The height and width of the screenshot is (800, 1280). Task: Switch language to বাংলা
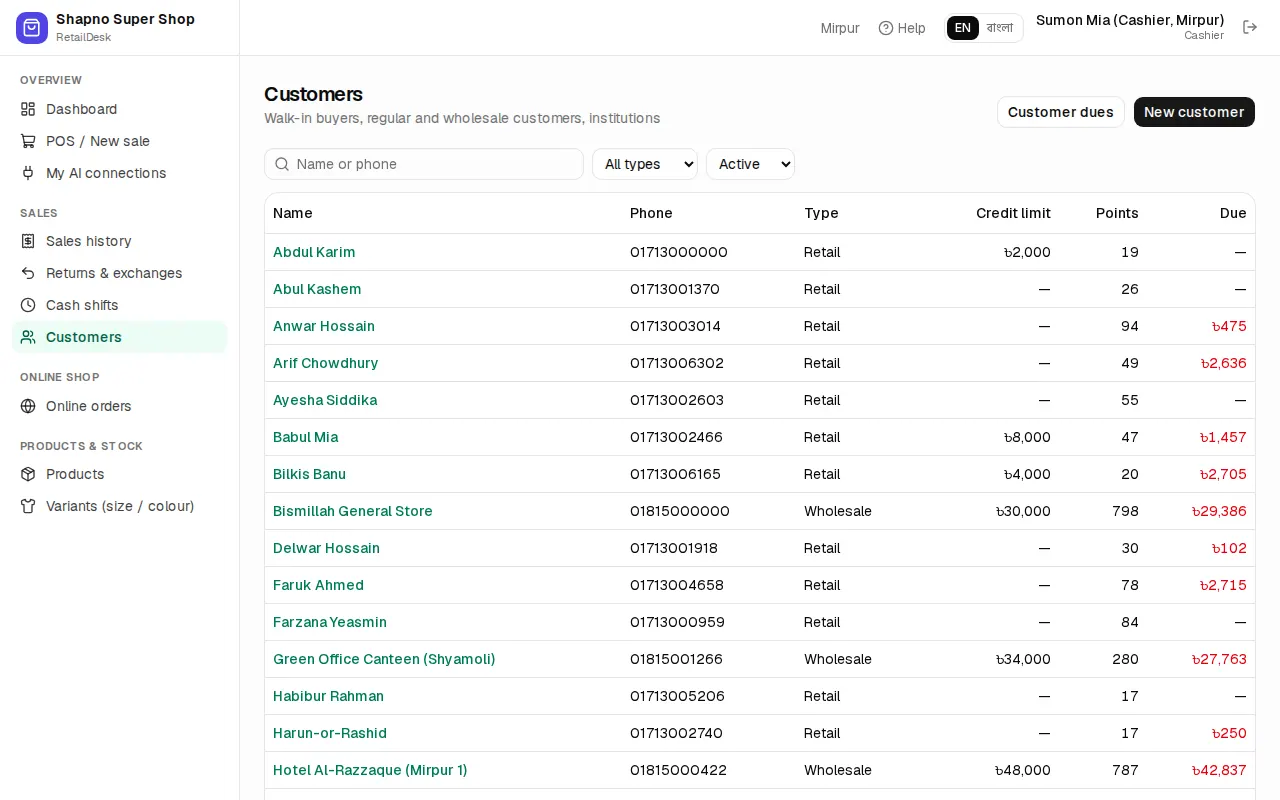click(1000, 28)
